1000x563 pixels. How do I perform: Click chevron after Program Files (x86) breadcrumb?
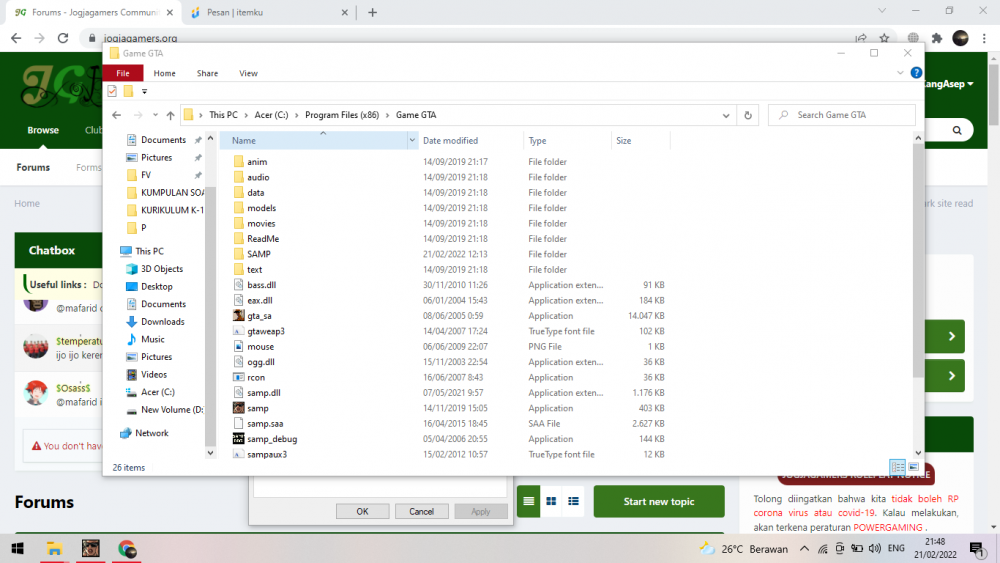click(387, 115)
